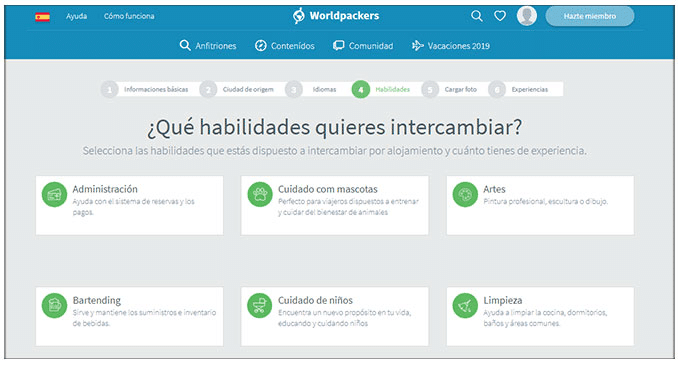Open the Cómo funciona link
Image resolution: width=678 pixels, height=366 pixels.
129,16
